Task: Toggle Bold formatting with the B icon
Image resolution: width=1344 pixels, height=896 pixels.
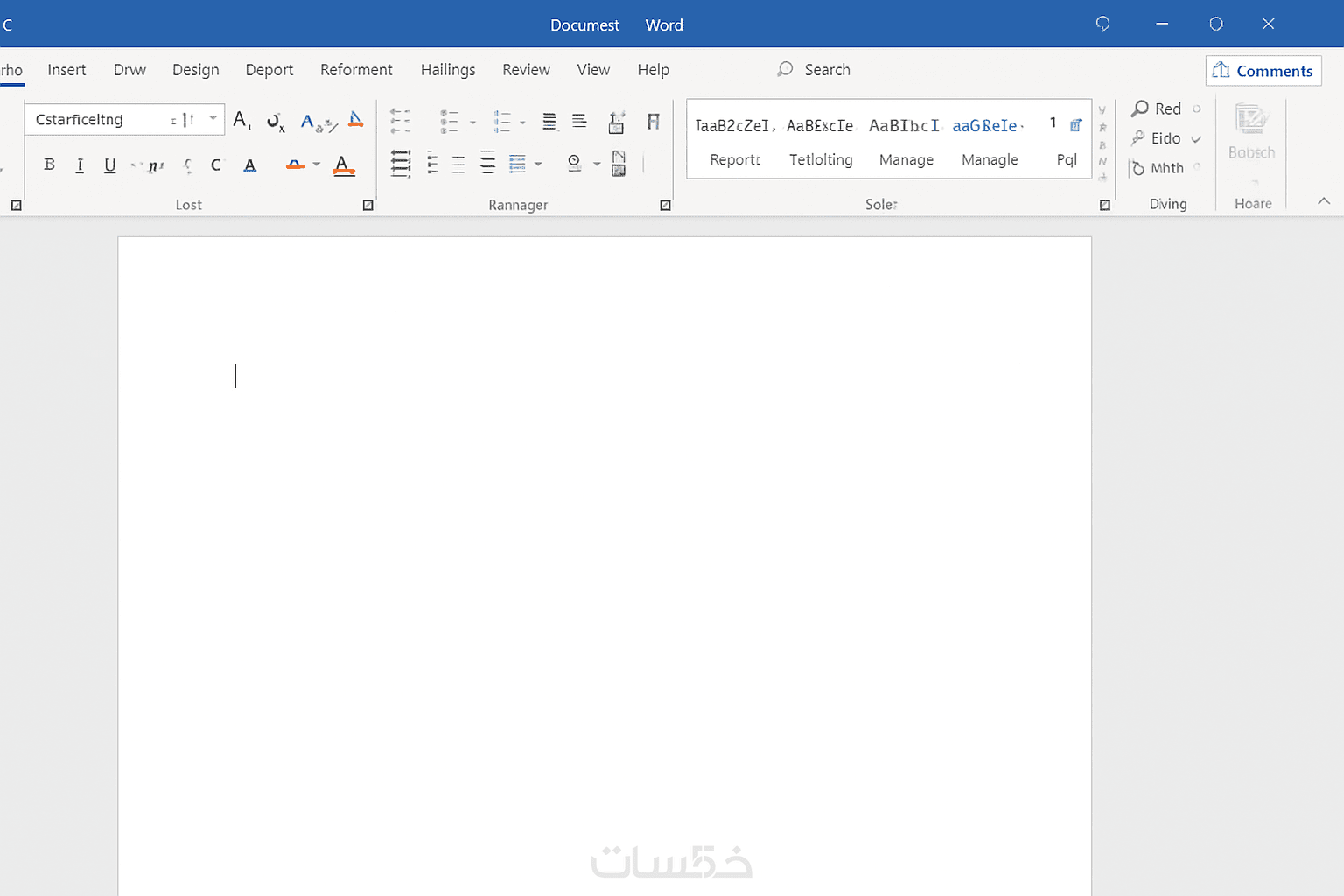Action: (49, 164)
